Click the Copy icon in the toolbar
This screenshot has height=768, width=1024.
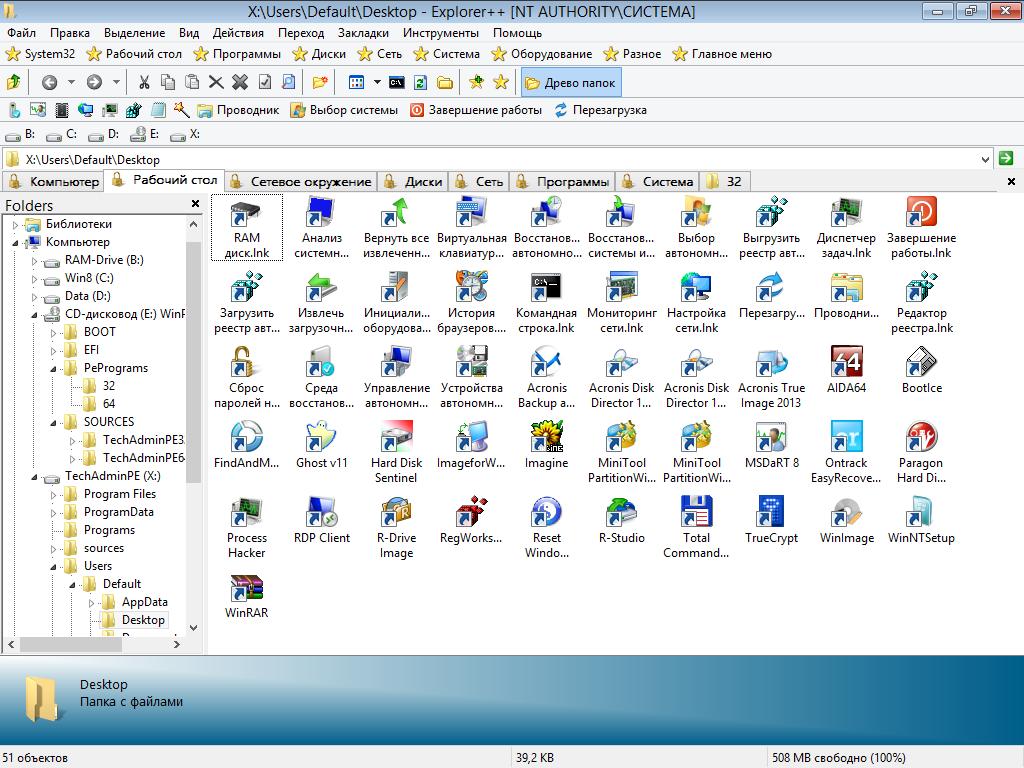click(168, 82)
